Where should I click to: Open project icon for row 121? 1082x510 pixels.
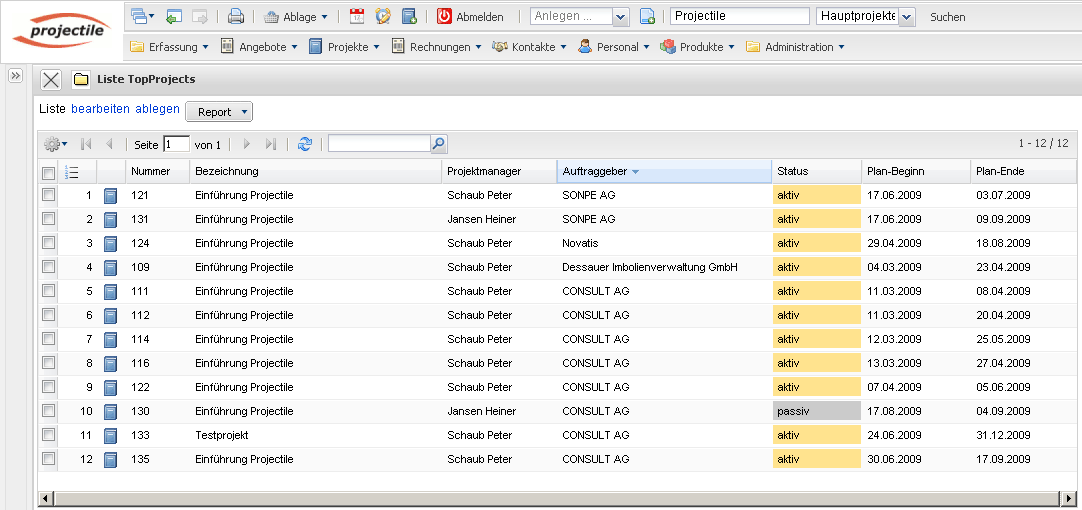coord(111,196)
